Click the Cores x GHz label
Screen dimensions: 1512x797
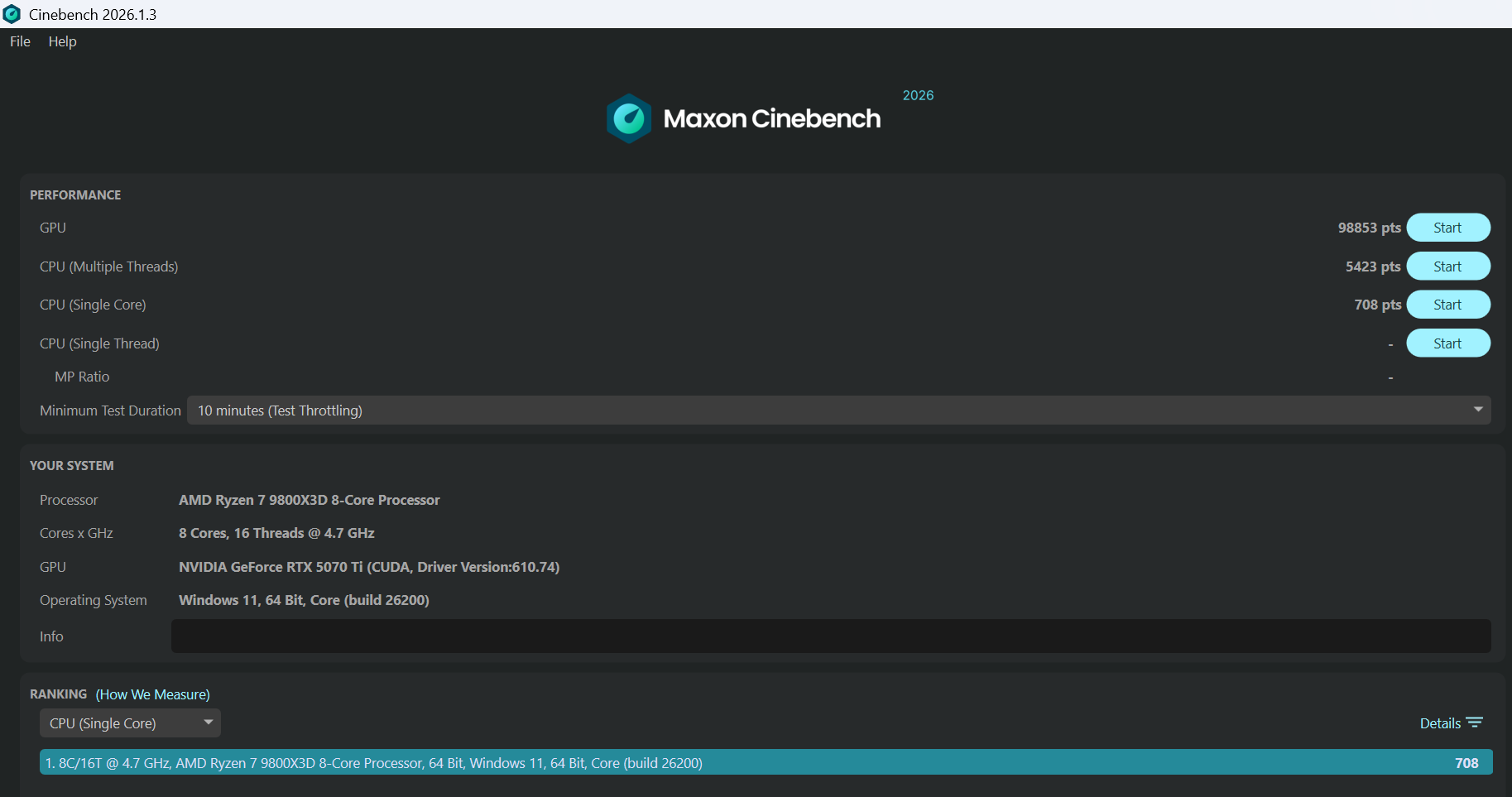[76, 533]
